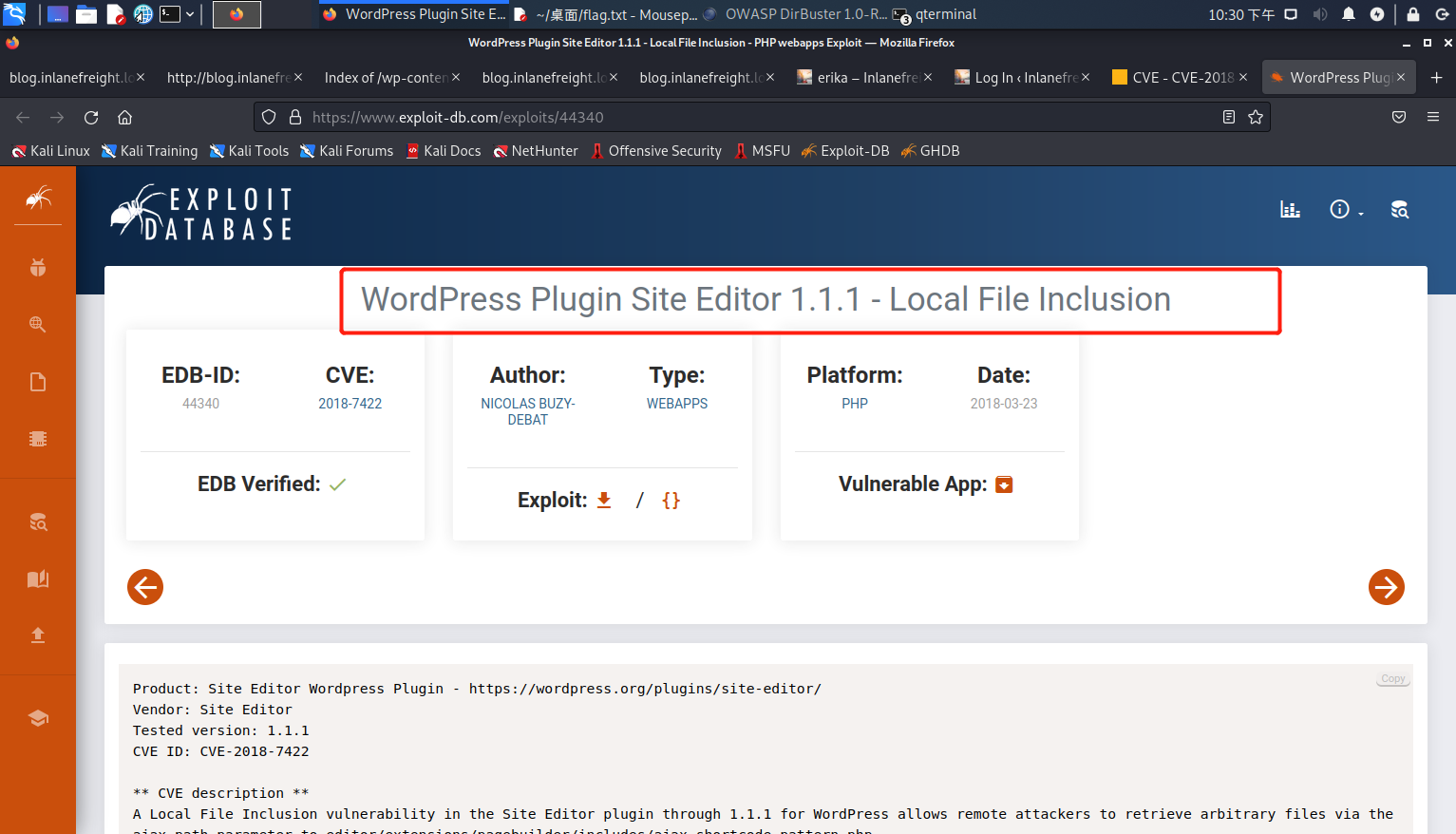Download the Vulnerable App via its archive icon
Viewport: 1456px width, 834px height.
[1004, 484]
